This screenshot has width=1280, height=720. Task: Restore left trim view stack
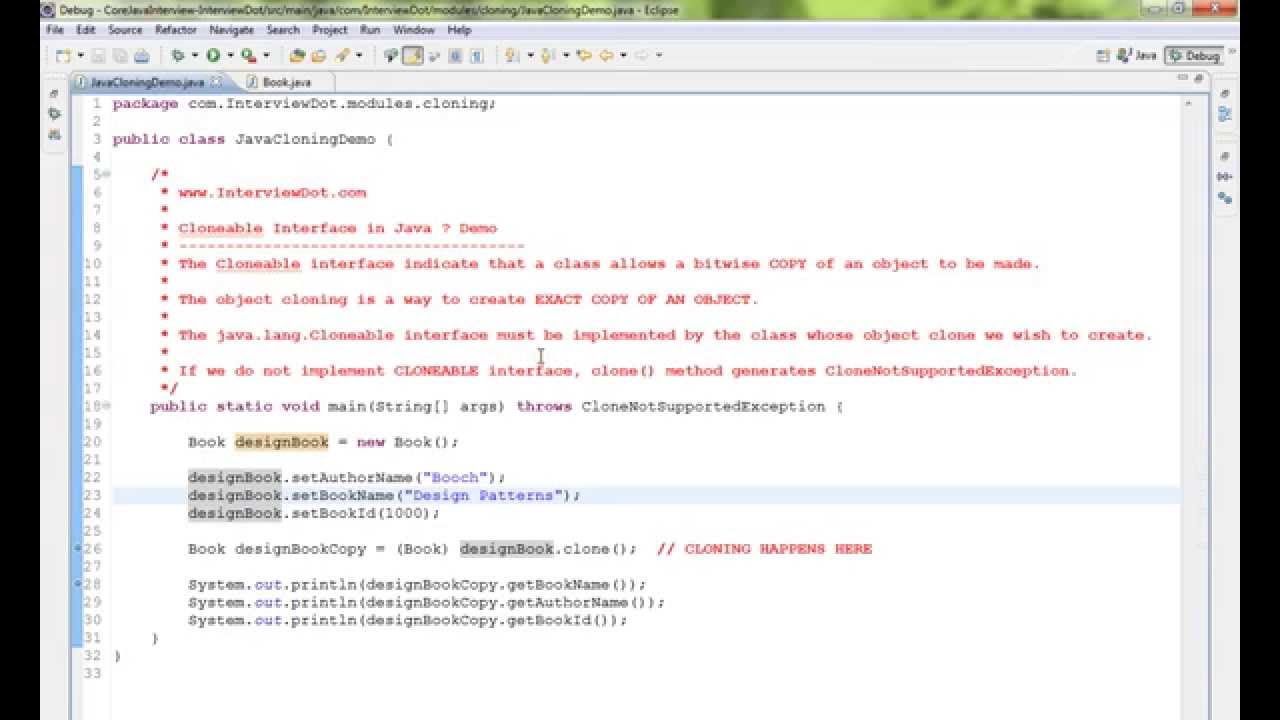[55, 93]
